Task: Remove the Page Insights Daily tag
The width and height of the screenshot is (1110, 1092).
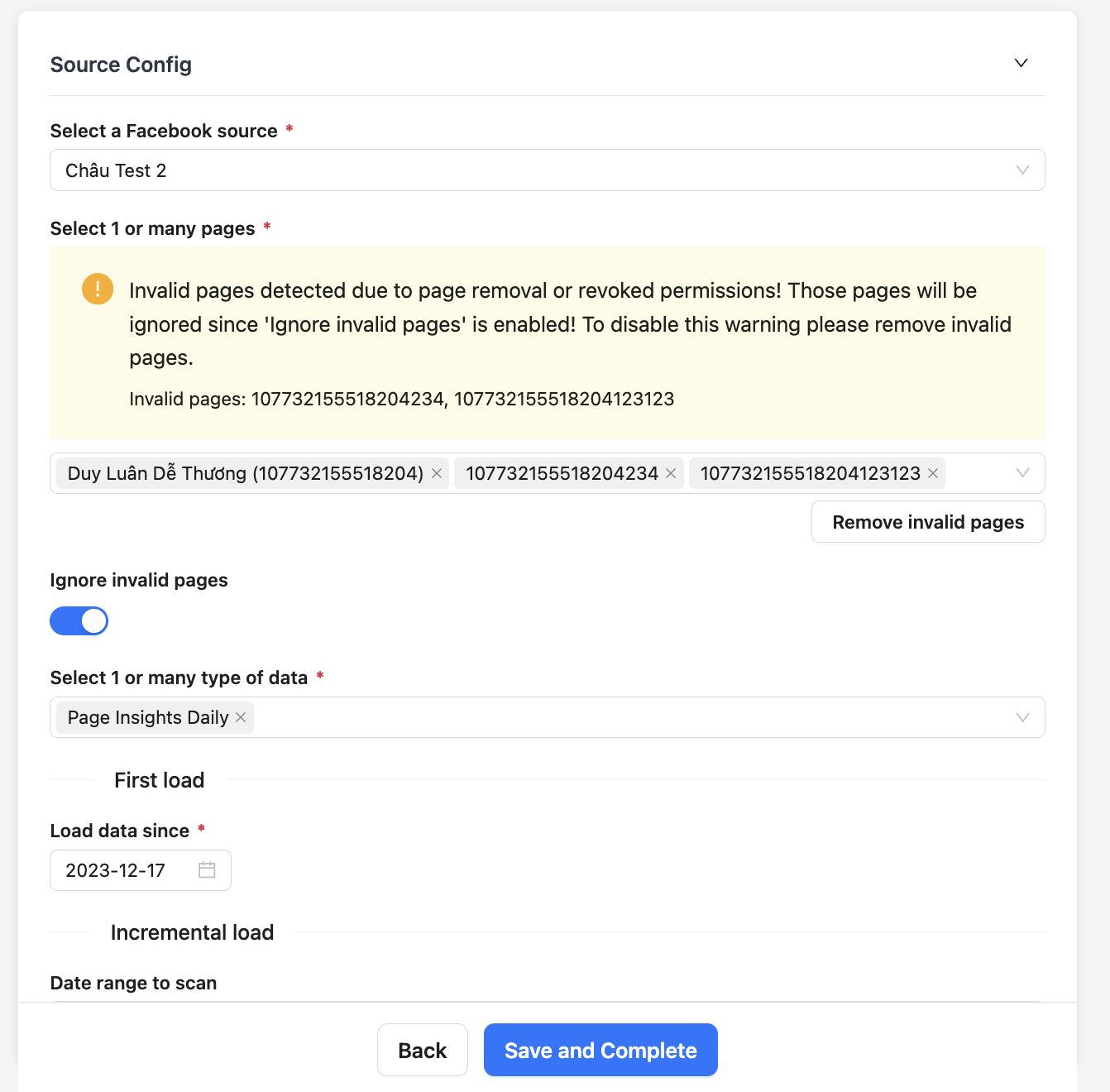Action: [241, 717]
